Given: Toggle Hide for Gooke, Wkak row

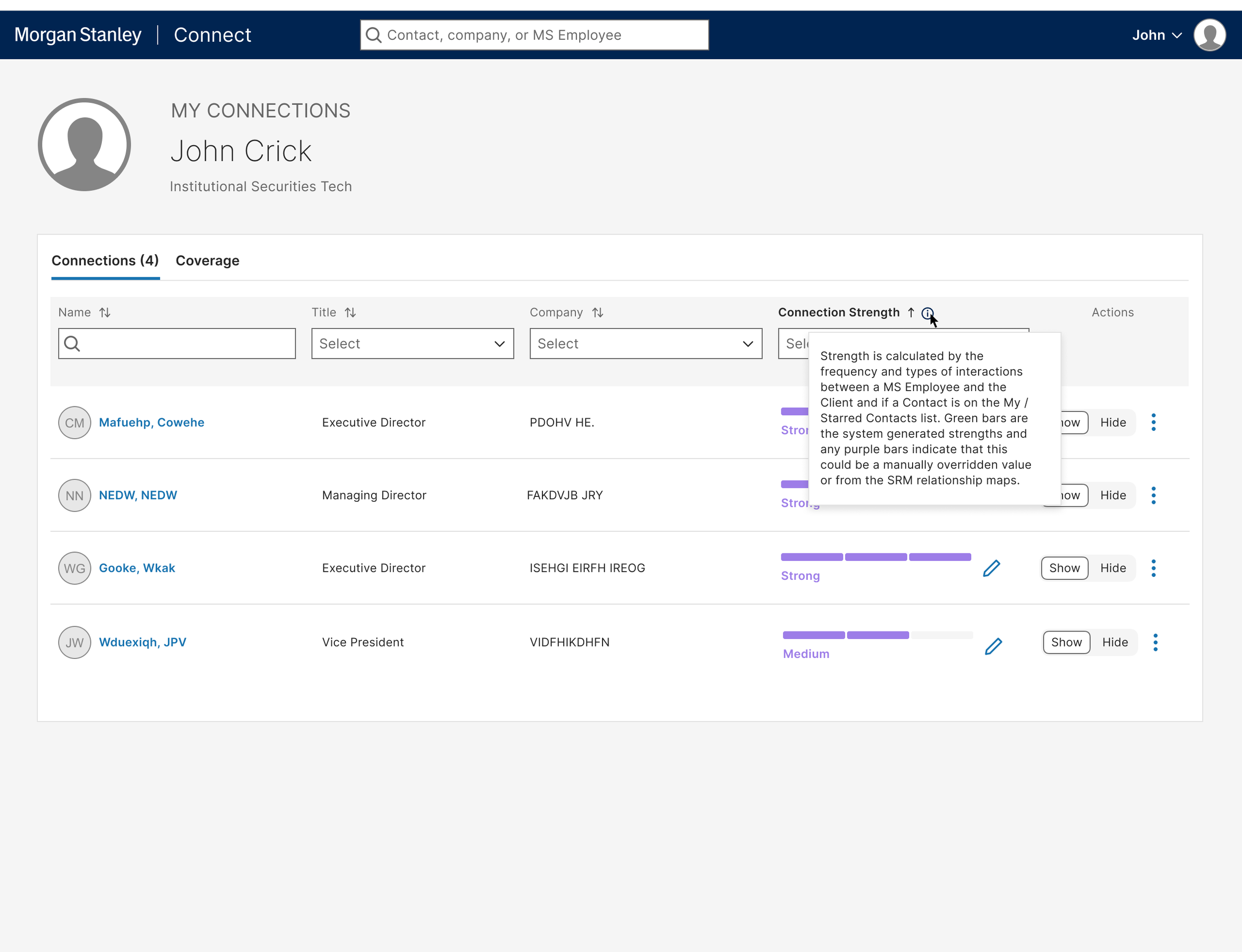Looking at the screenshot, I should click(1113, 568).
